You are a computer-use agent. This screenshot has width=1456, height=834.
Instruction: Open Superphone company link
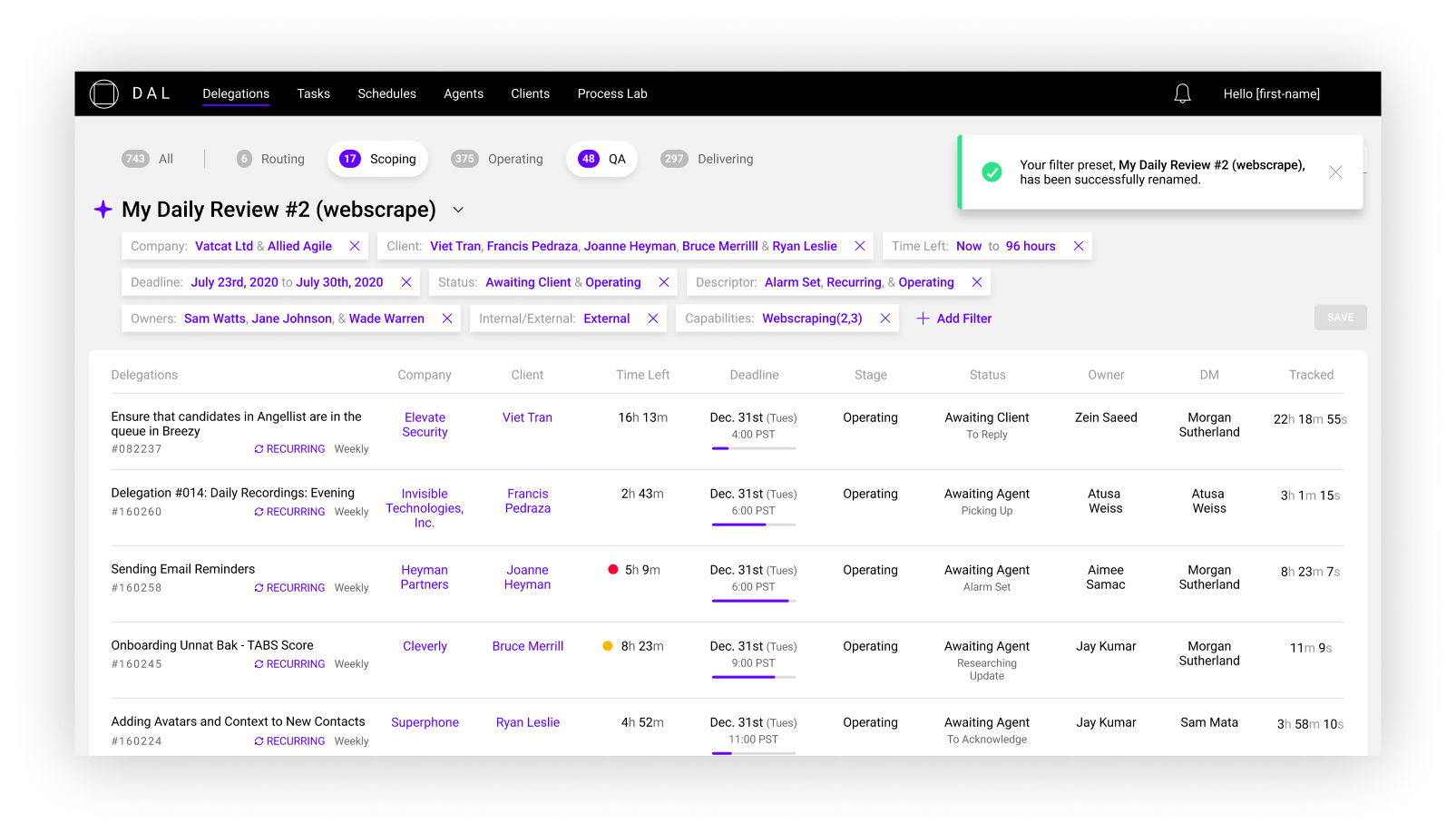coord(425,722)
